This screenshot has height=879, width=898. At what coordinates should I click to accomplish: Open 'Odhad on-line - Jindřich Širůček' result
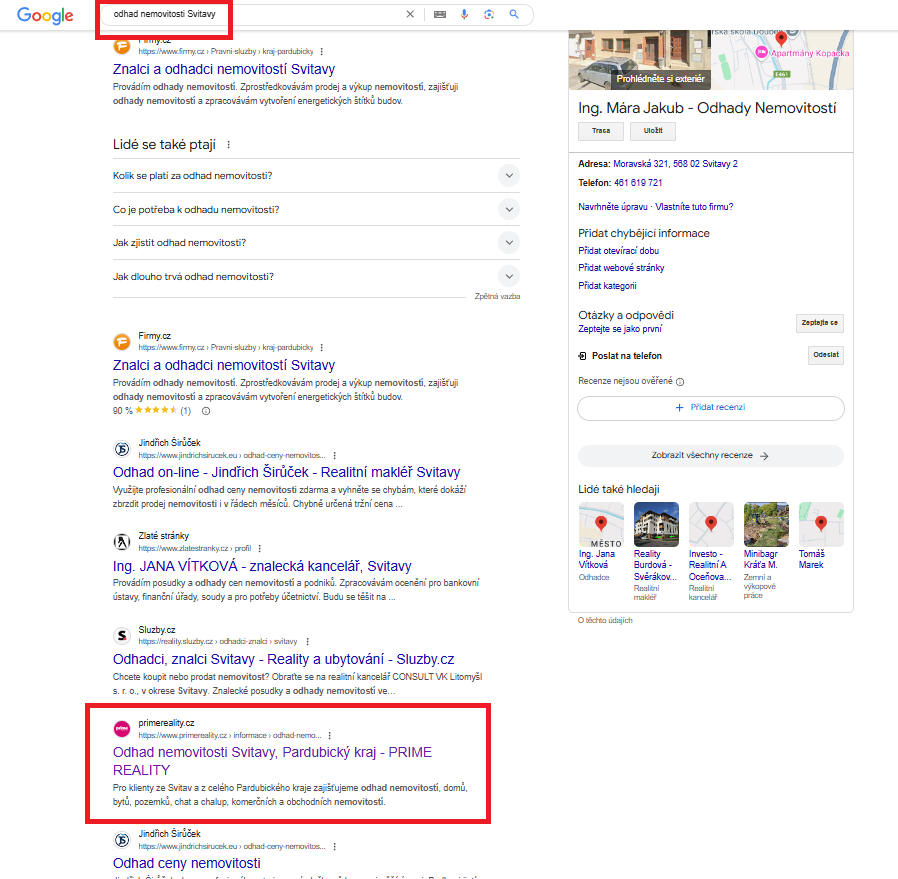286,472
